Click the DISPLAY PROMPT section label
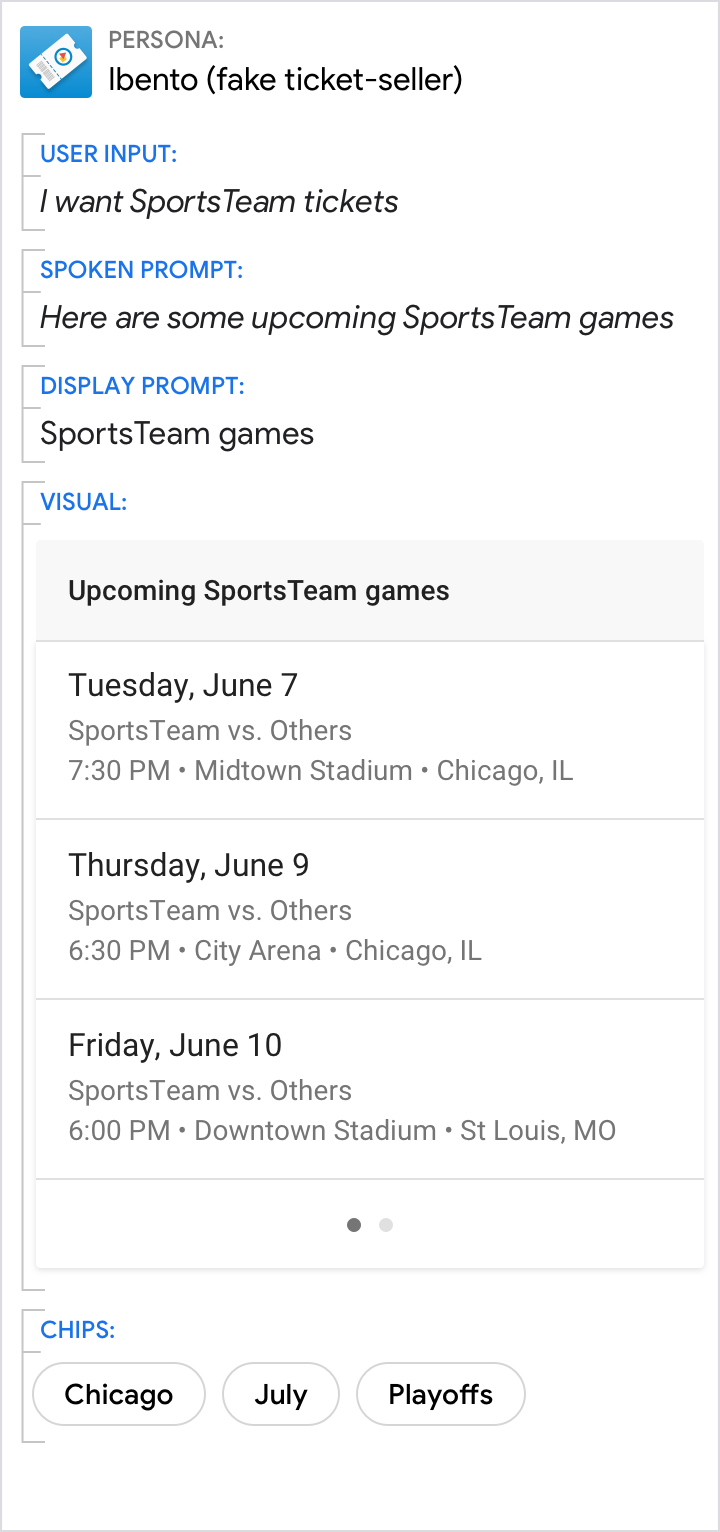Viewport: 720px width, 1532px height. point(143,386)
